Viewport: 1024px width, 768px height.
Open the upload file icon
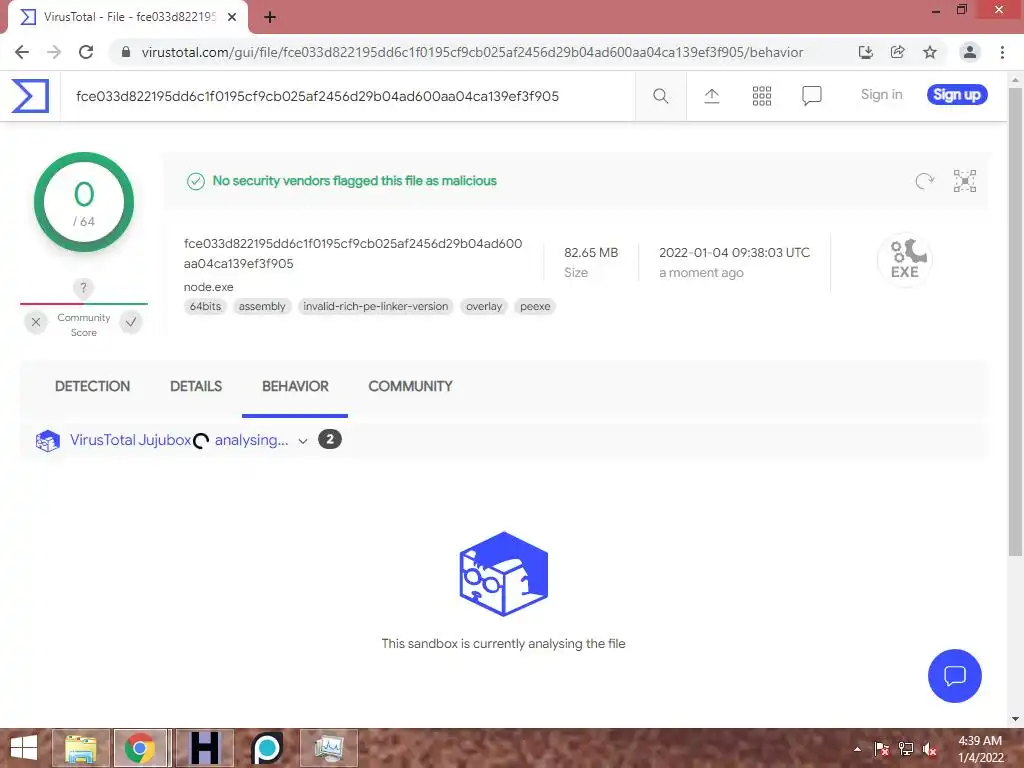(x=712, y=96)
